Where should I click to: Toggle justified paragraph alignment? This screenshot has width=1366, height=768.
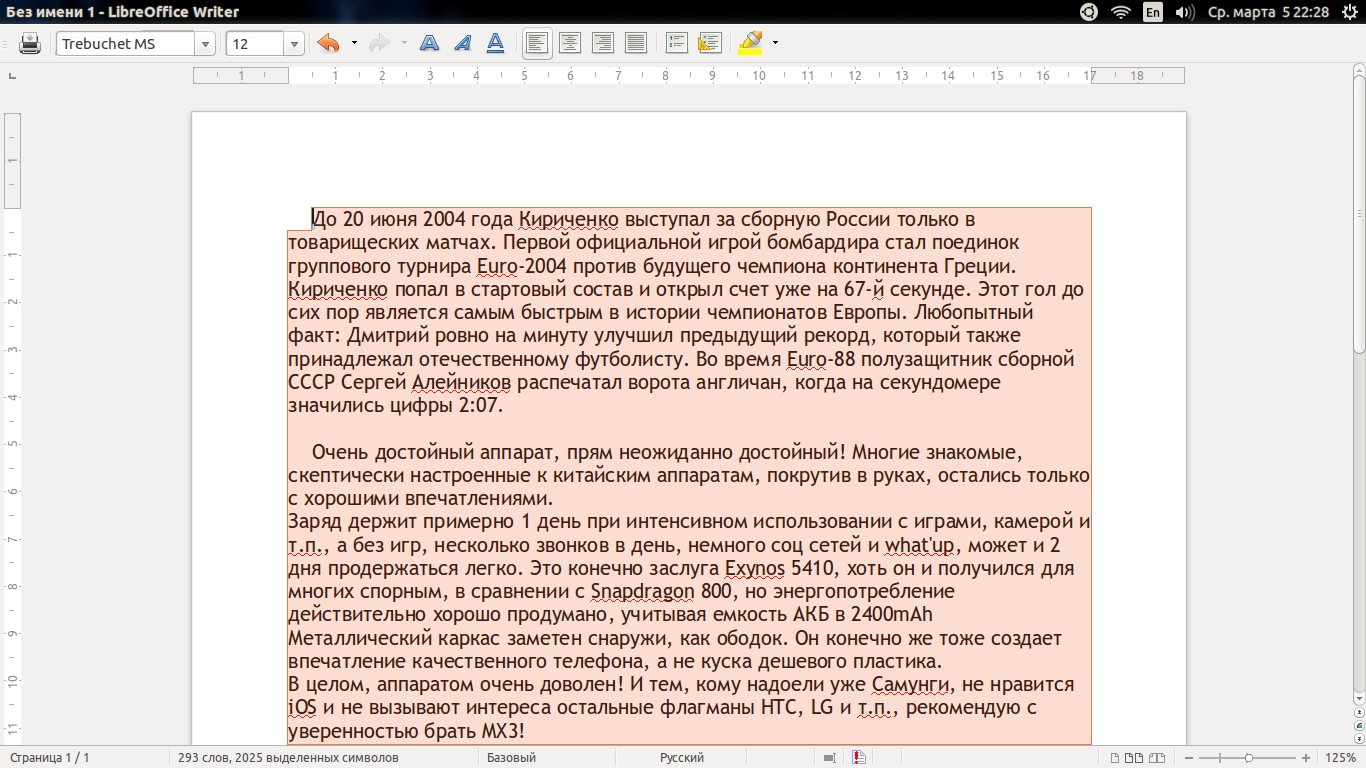click(635, 43)
